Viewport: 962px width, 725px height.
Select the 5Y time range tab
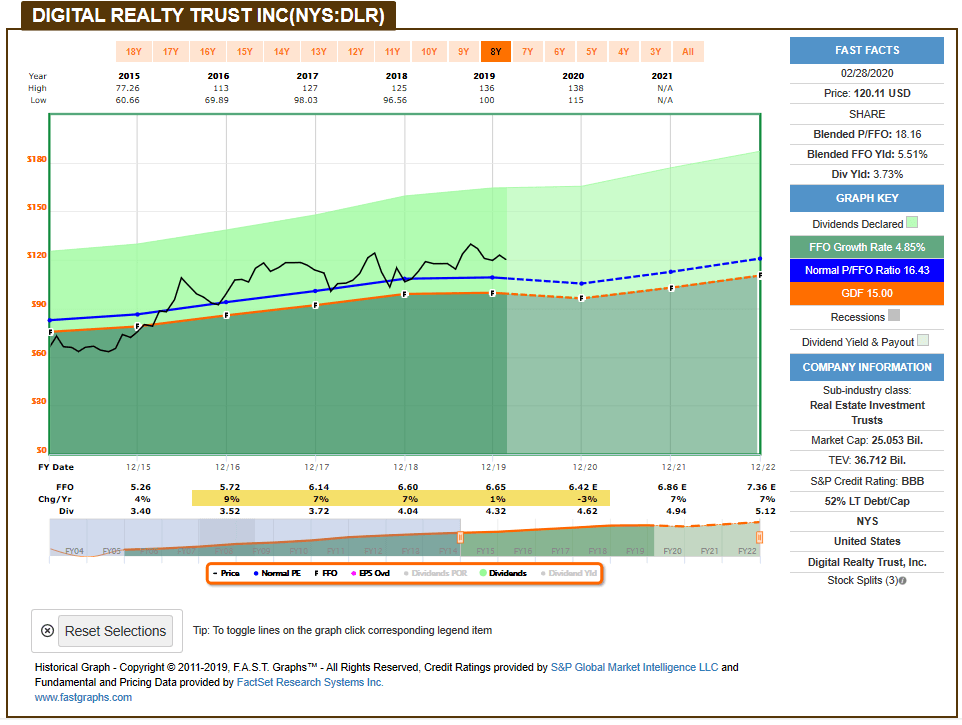[591, 52]
